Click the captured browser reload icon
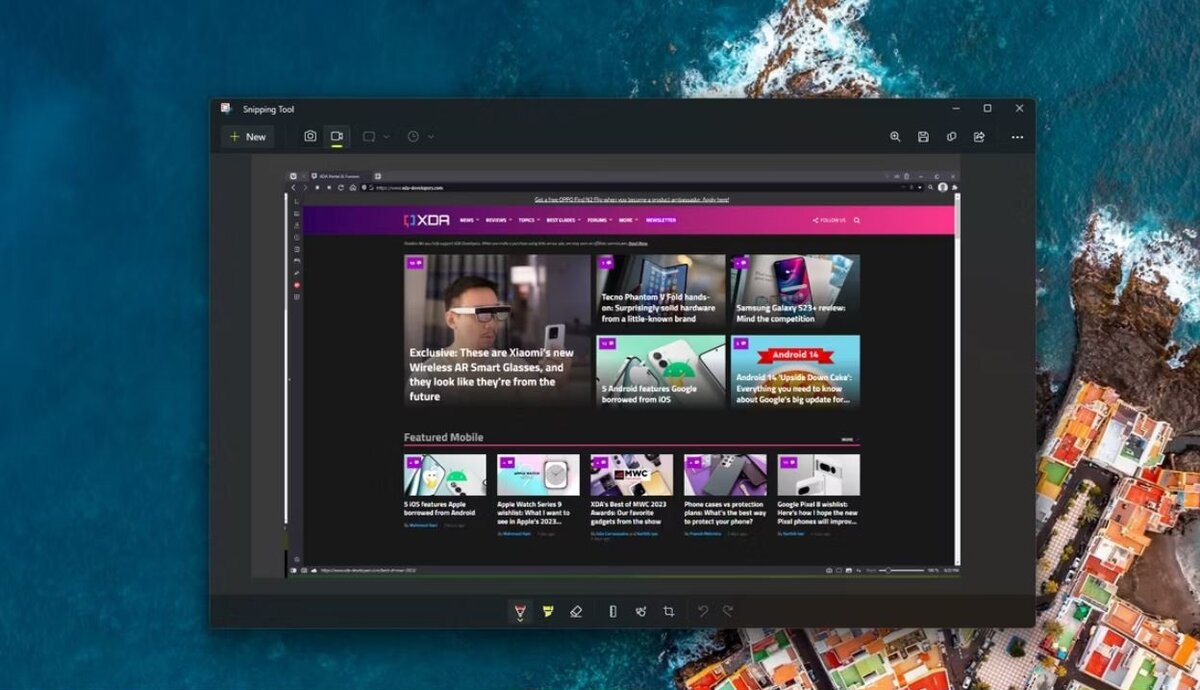Screen dimensions: 1200x690 click(339, 187)
